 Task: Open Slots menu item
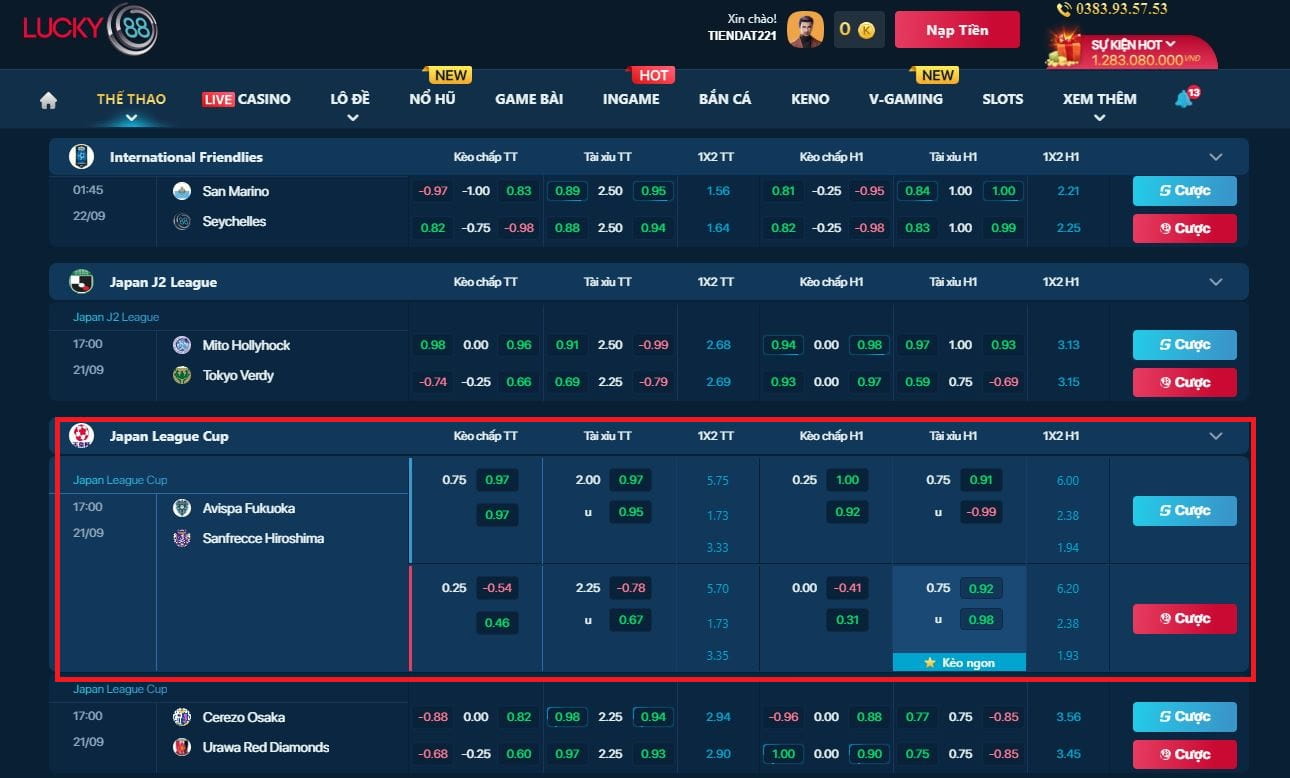(1002, 99)
